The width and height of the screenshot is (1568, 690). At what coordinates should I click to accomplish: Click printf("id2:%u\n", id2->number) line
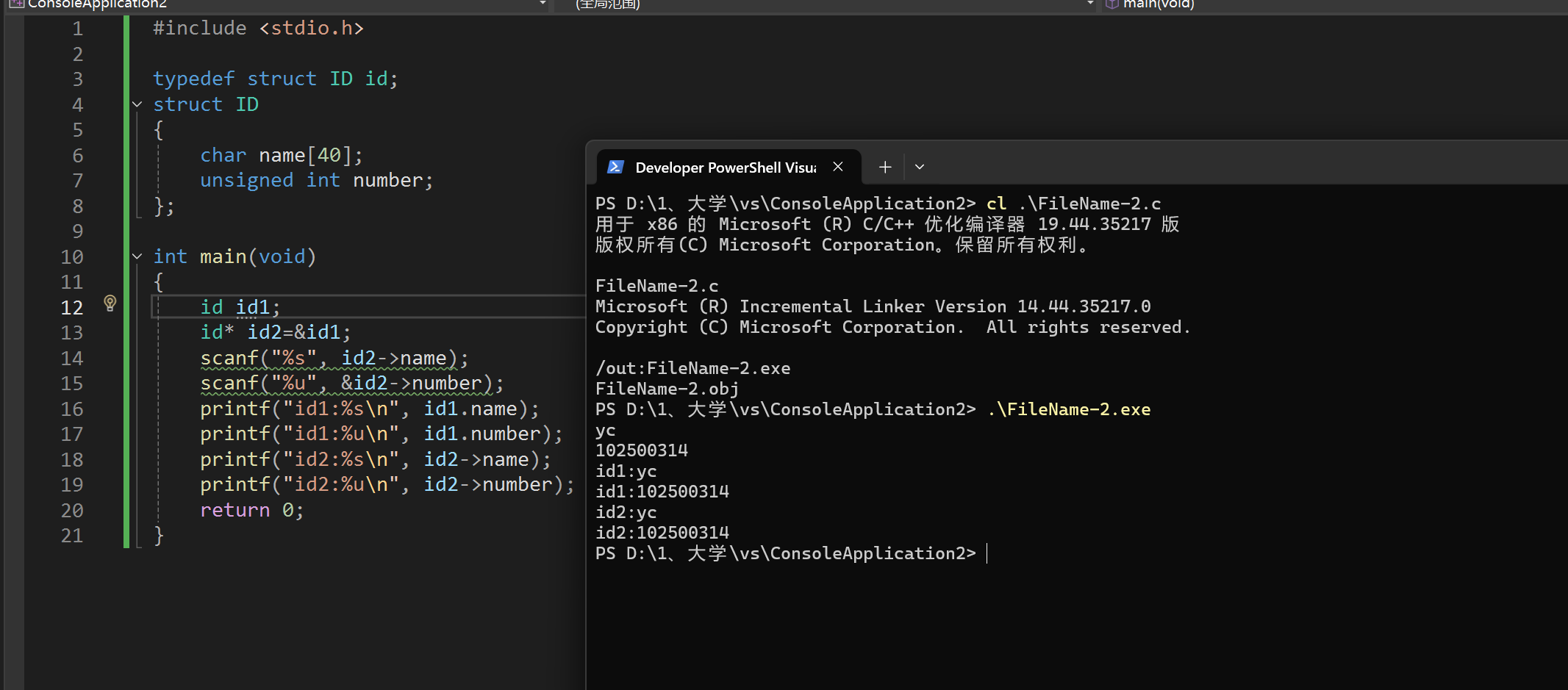(x=387, y=484)
